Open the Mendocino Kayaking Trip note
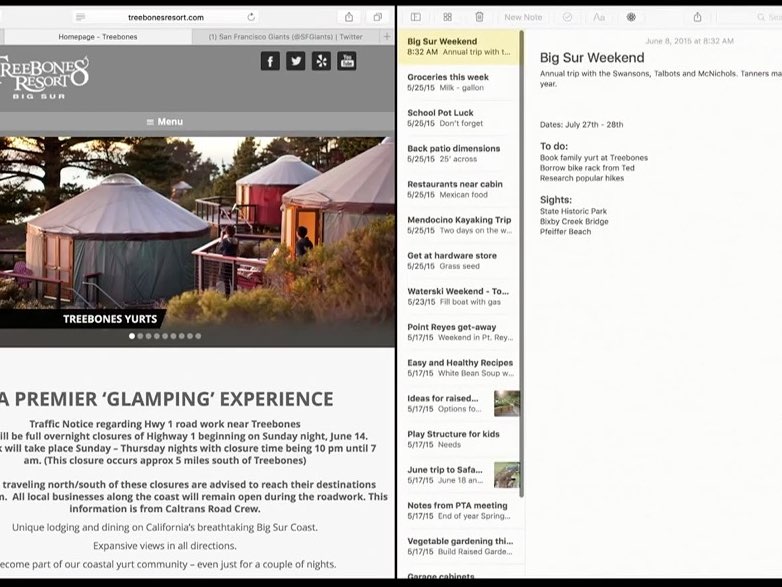The height and width of the screenshot is (587, 782). point(459,225)
